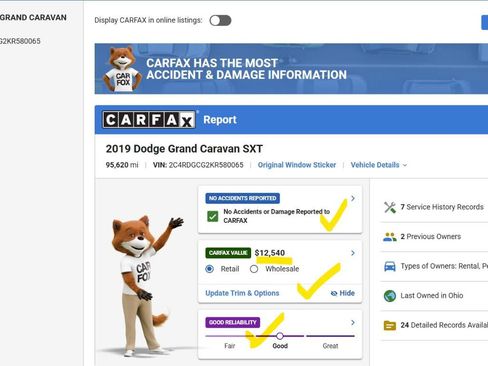The height and width of the screenshot is (366, 488).
Task: Click the CARFAX logo in report header
Action: (x=149, y=120)
